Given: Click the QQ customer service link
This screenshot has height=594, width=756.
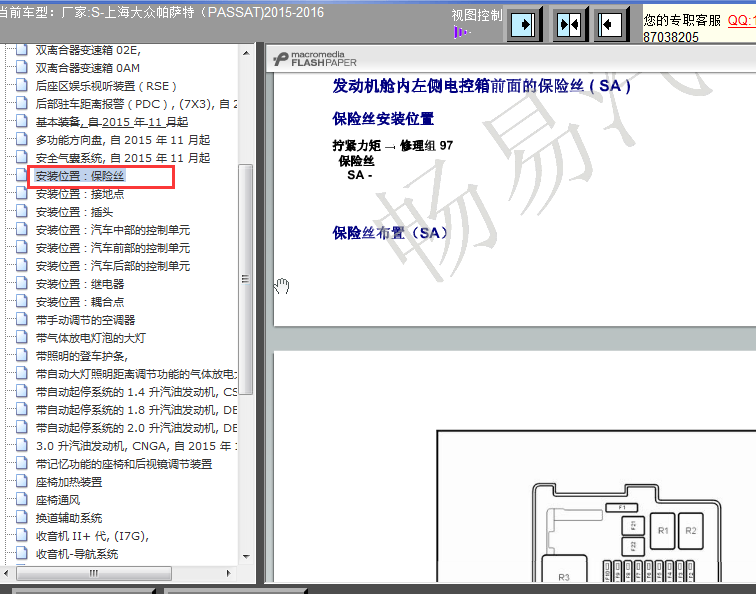Looking at the screenshot, I should pyautogui.click(x=742, y=20).
